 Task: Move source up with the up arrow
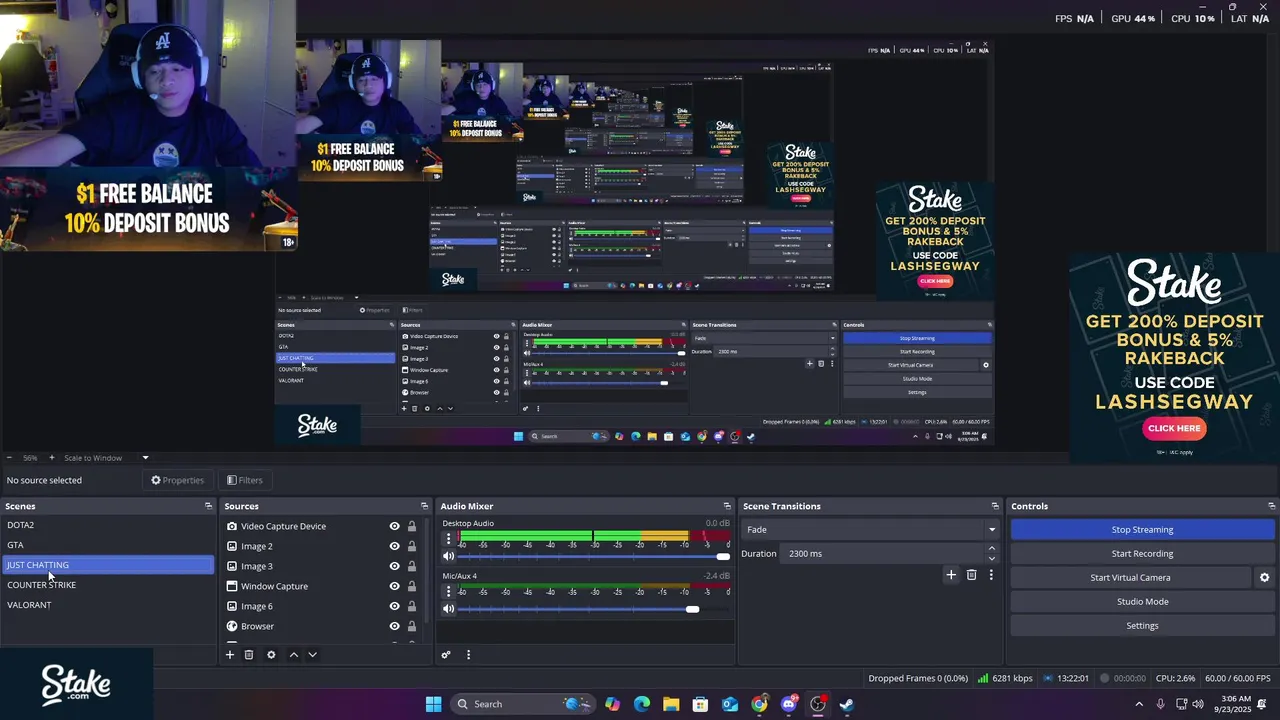(293, 655)
